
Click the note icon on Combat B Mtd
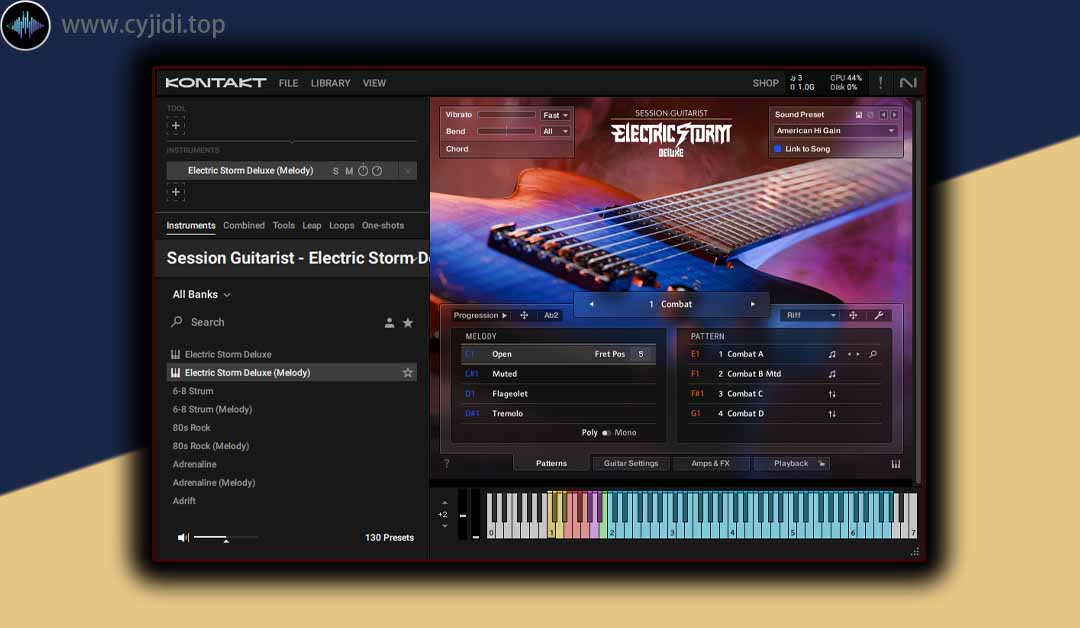(x=832, y=374)
